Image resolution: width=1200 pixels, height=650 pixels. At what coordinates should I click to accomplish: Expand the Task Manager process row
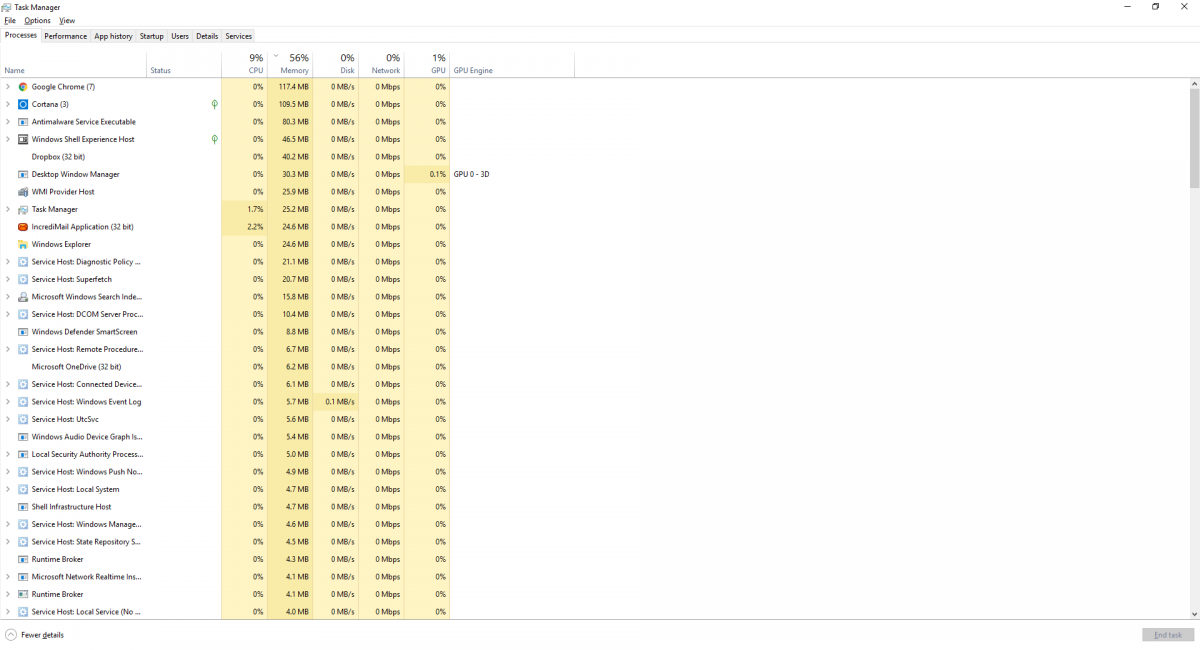[x=8, y=209]
